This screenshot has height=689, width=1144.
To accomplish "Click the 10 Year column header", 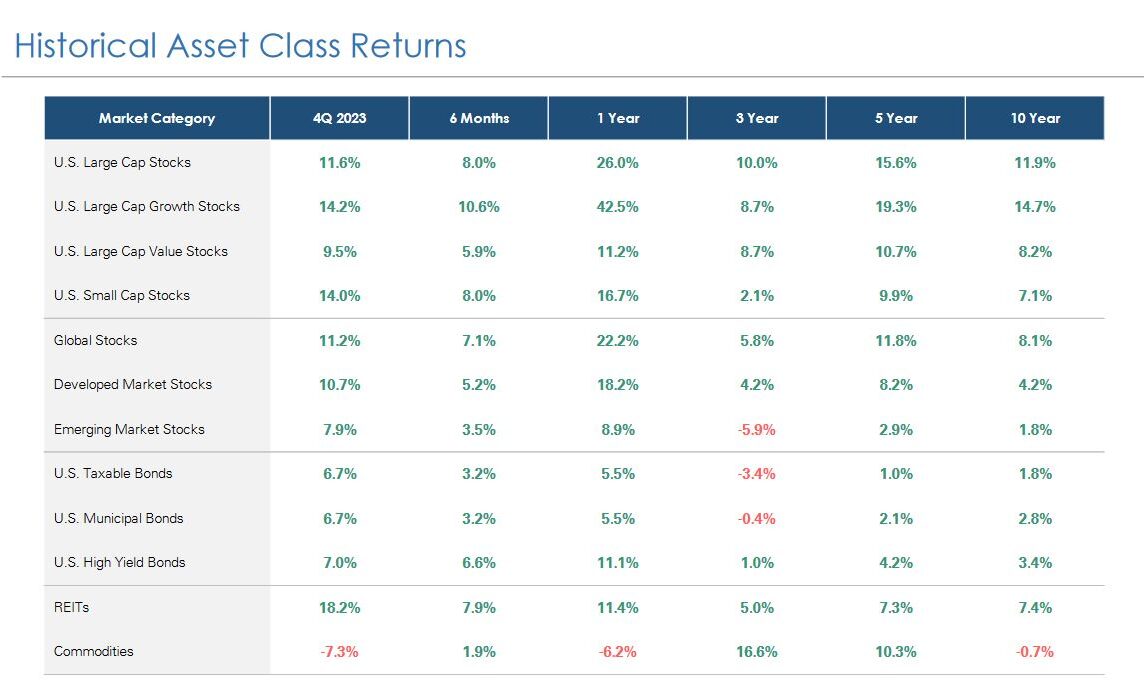I will (1035, 118).
